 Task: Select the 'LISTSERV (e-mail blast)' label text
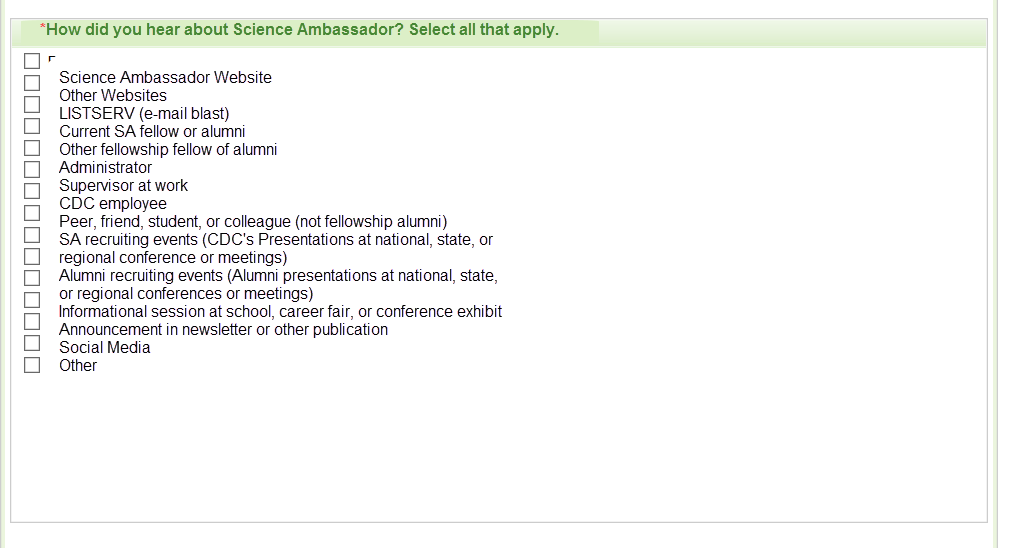point(144,114)
